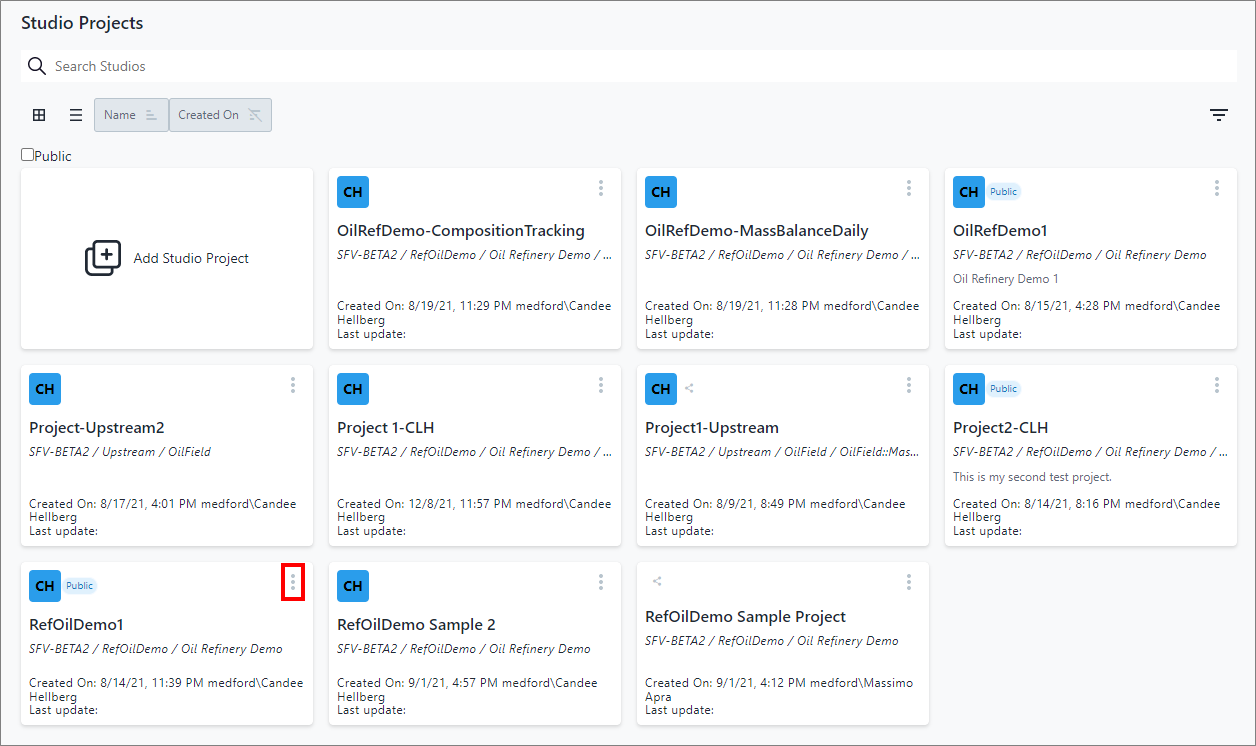Viewport: 1256px width, 746px height.
Task: Click share icon on Project1-Upstream card
Action: tap(689, 389)
